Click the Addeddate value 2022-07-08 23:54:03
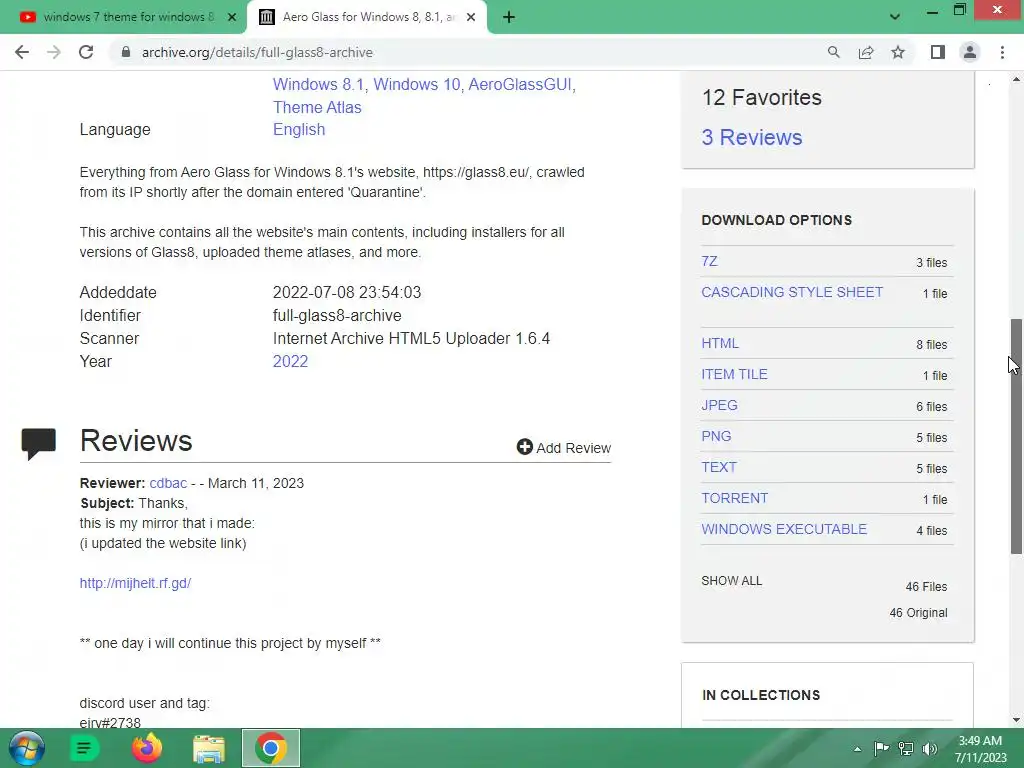 click(347, 292)
